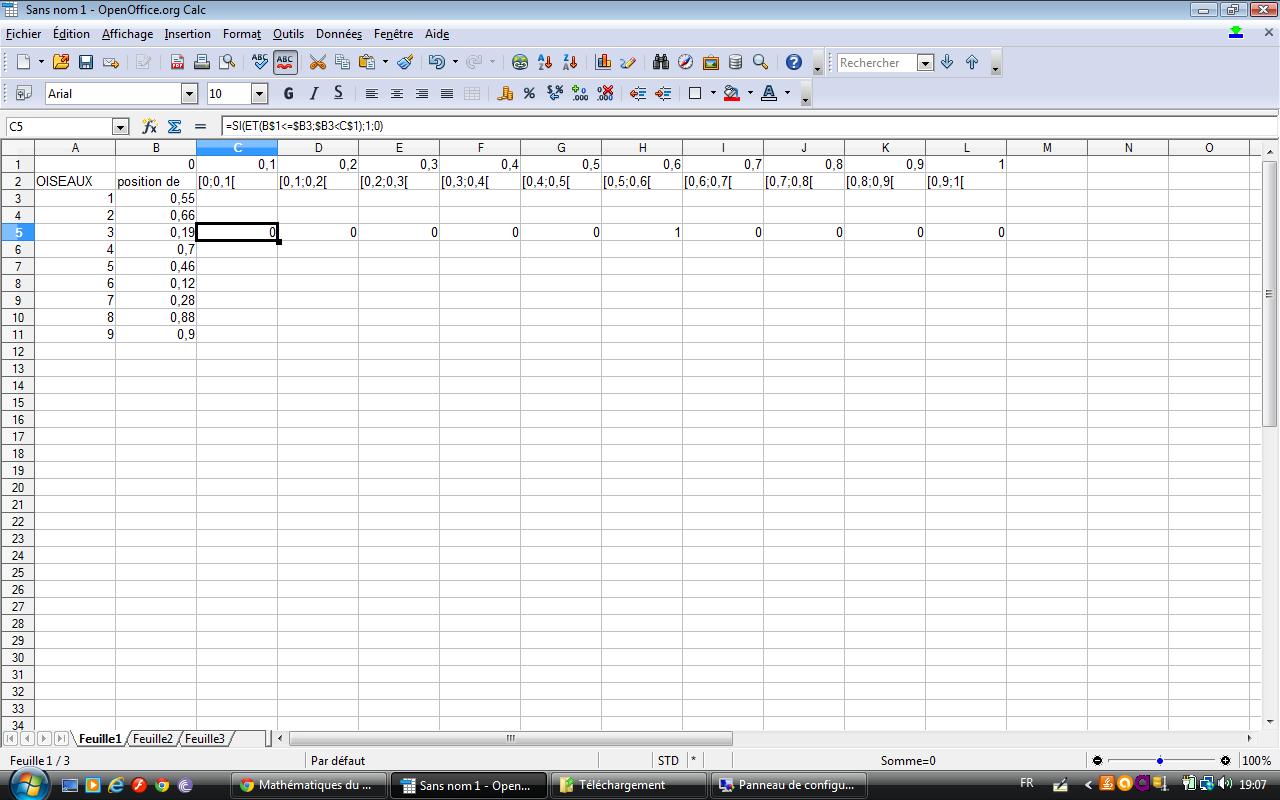The image size is (1280, 800).
Task: Paste with the clipboard icon
Action: click(367, 62)
